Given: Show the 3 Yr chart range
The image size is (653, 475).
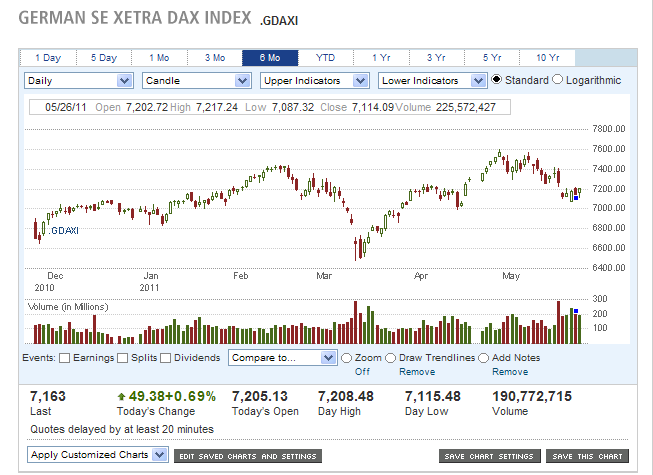Looking at the screenshot, I should [x=436, y=58].
